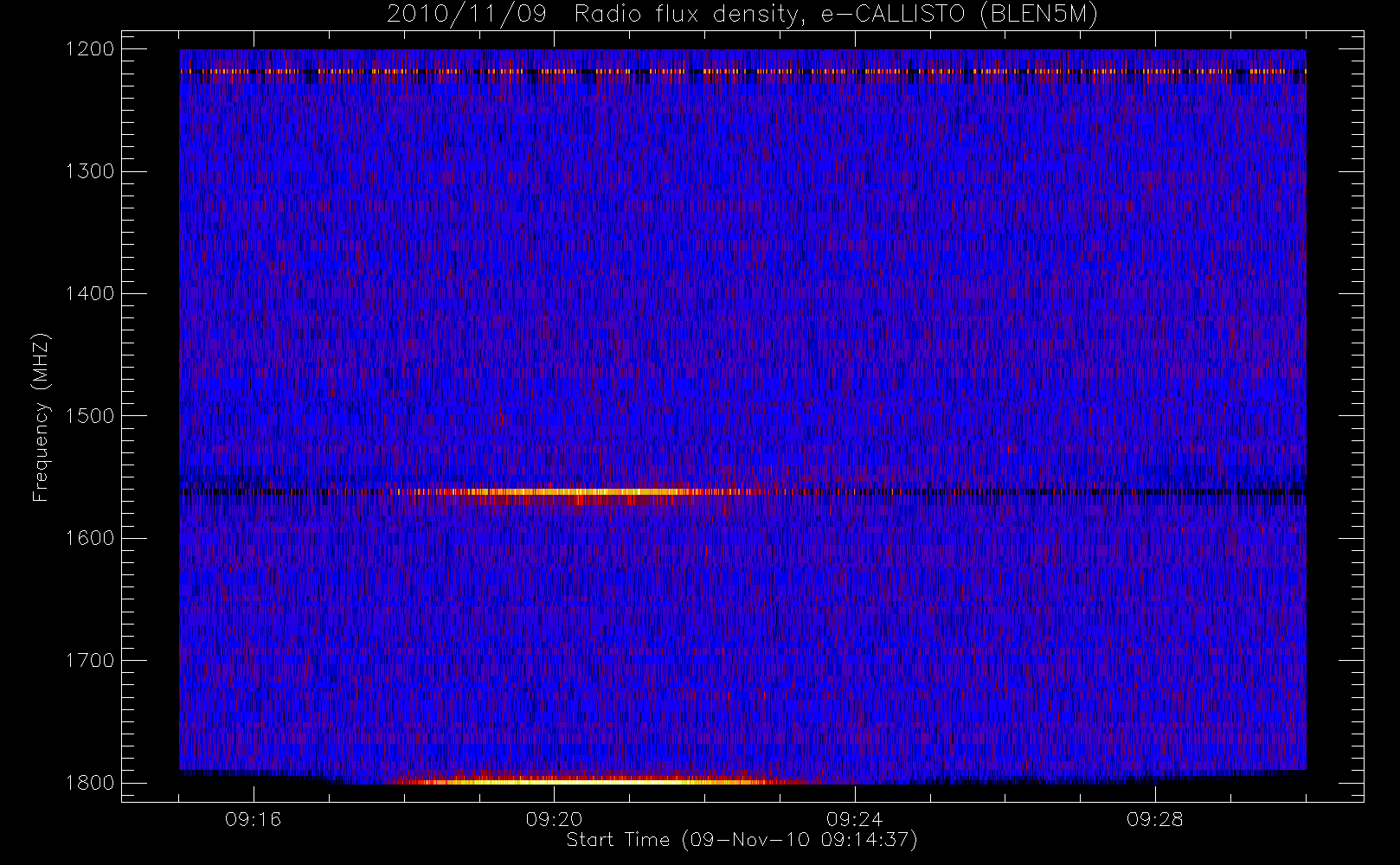Click the 1800 frequency tick label
The height and width of the screenshot is (865, 1400).
90,783
